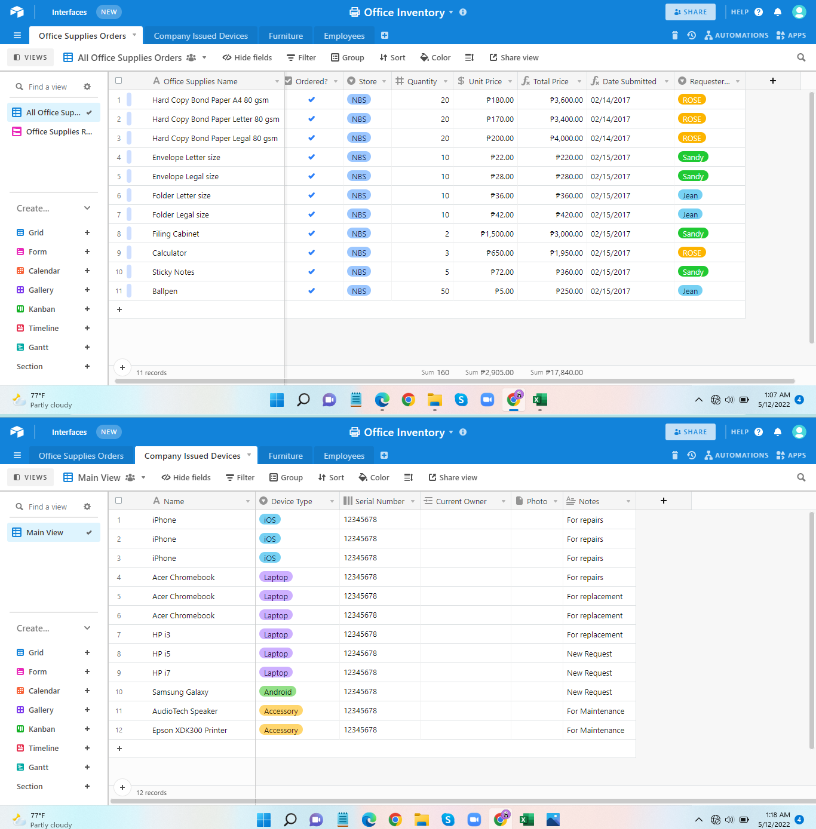Open base history icon in top window
The width and height of the screenshot is (816, 829).
click(x=691, y=35)
